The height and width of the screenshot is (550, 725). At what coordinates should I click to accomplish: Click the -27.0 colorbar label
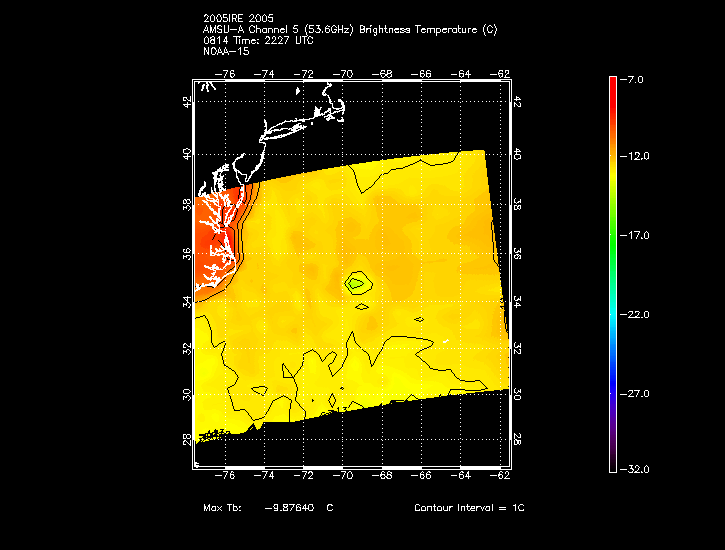(x=635, y=394)
